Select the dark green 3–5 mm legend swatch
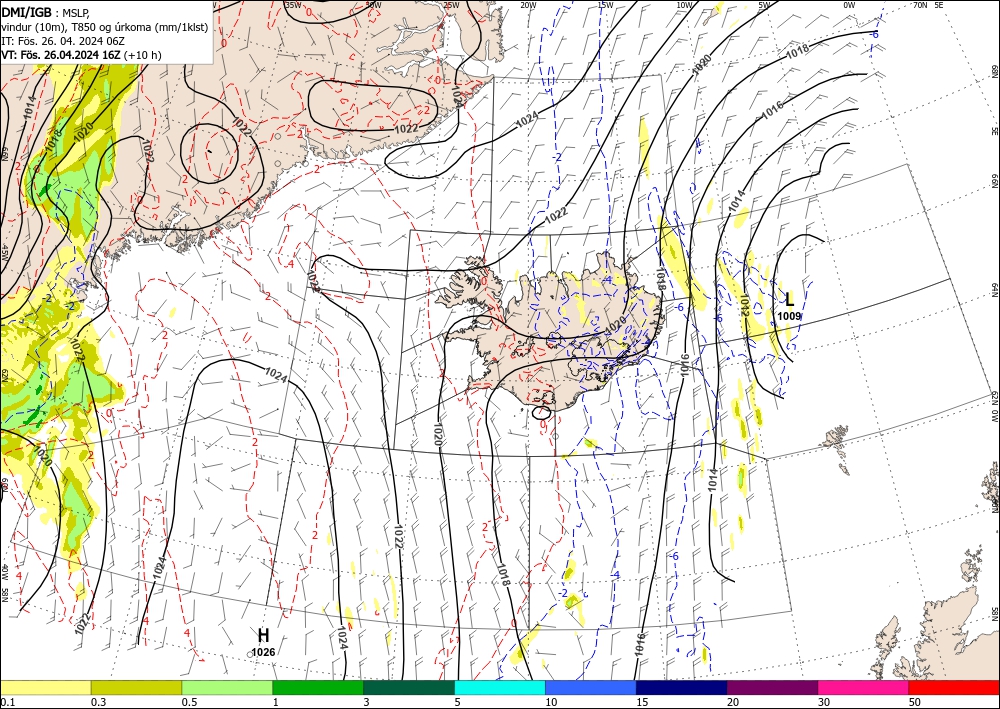The image size is (1000, 709). pos(409,687)
